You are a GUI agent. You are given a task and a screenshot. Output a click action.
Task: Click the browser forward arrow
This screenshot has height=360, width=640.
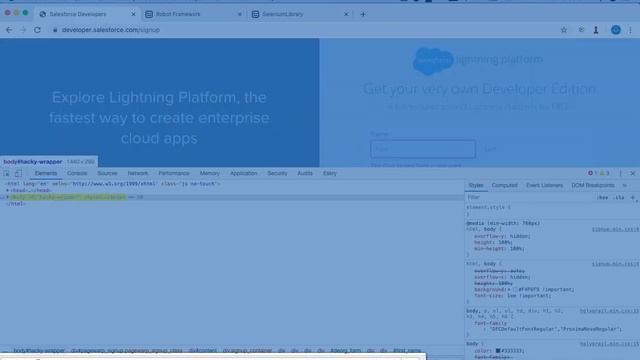pyautogui.click(x=23, y=30)
